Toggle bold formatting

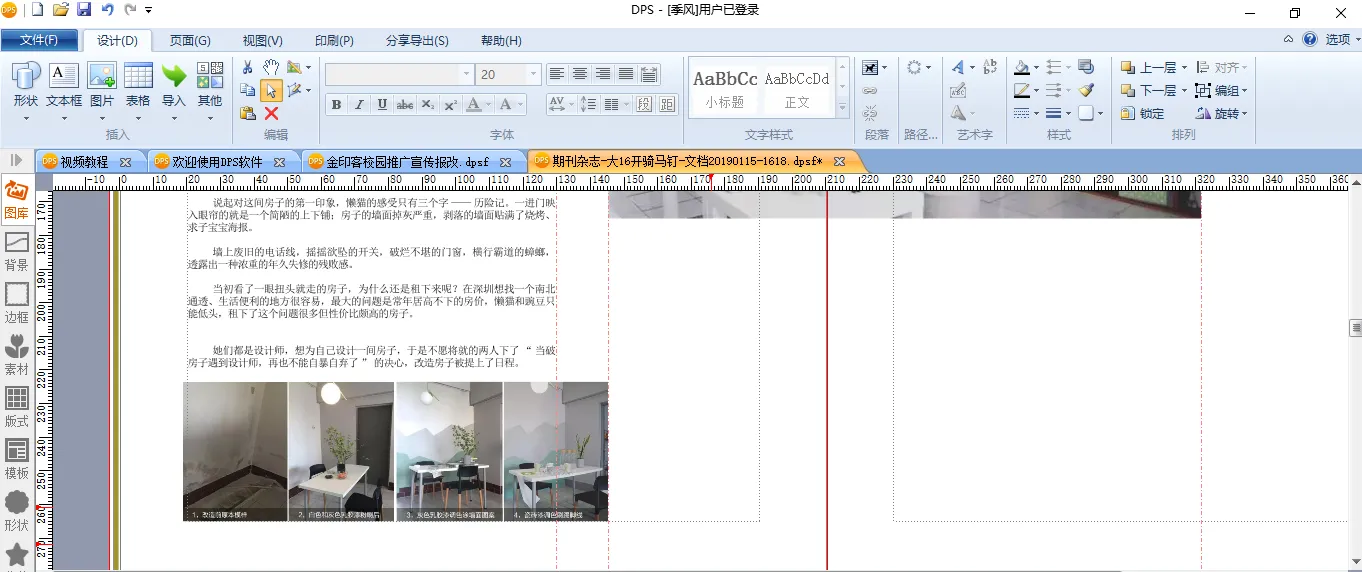click(x=336, y=105)
